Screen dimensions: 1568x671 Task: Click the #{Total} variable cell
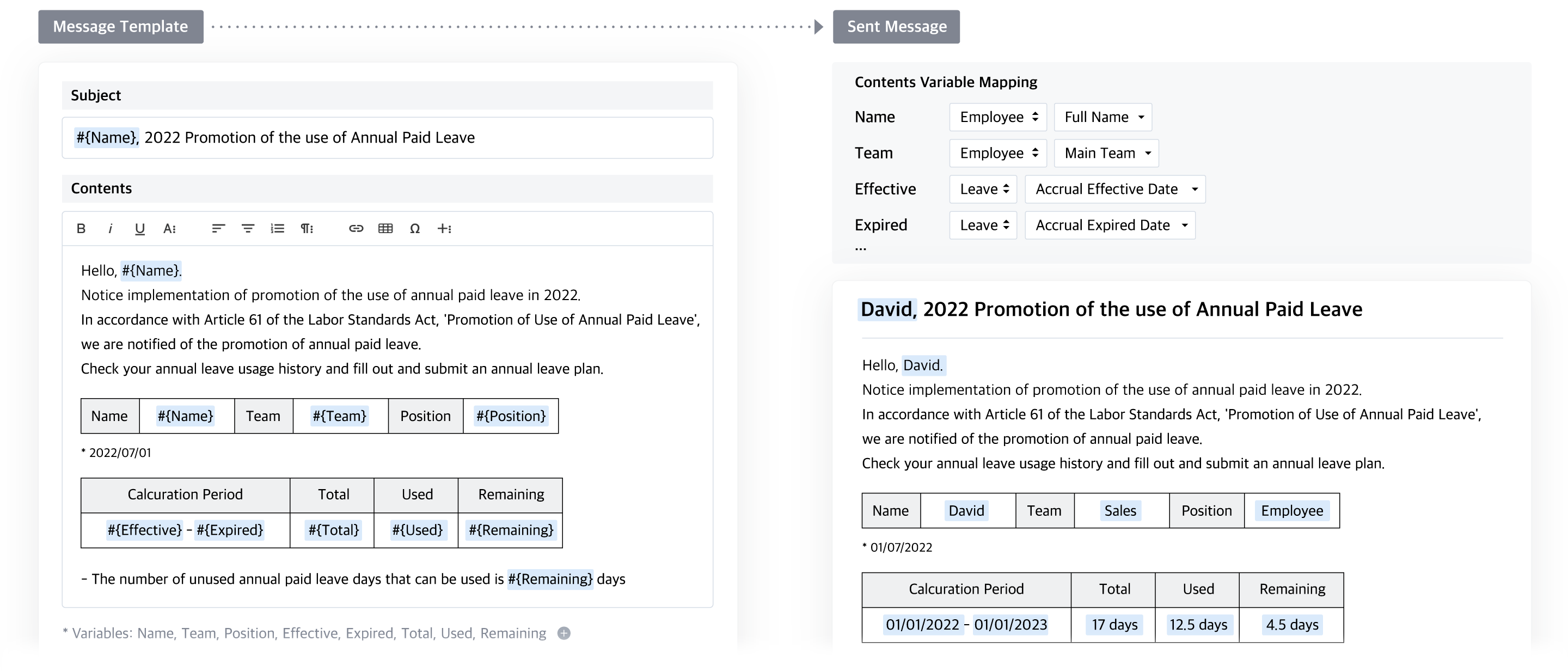333,530
